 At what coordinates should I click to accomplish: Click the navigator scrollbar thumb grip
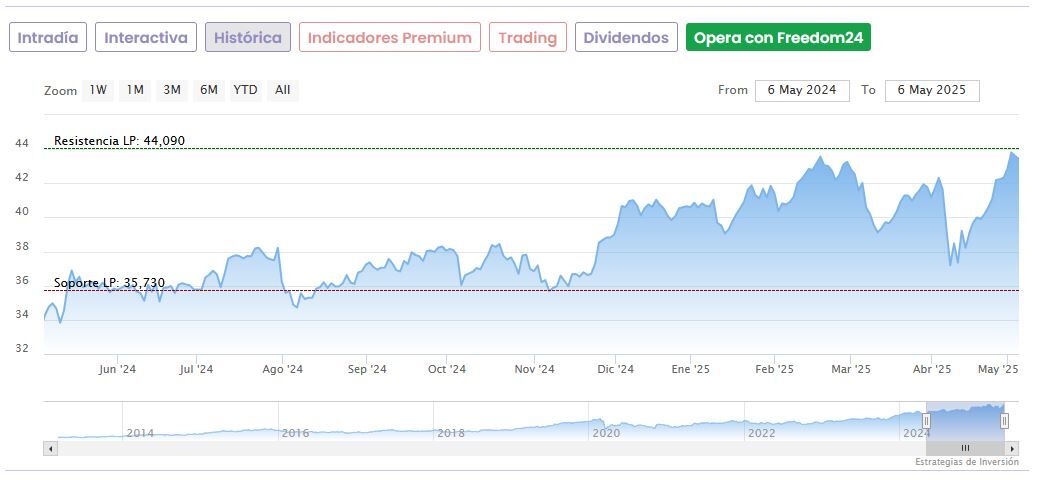click(965, 449)
